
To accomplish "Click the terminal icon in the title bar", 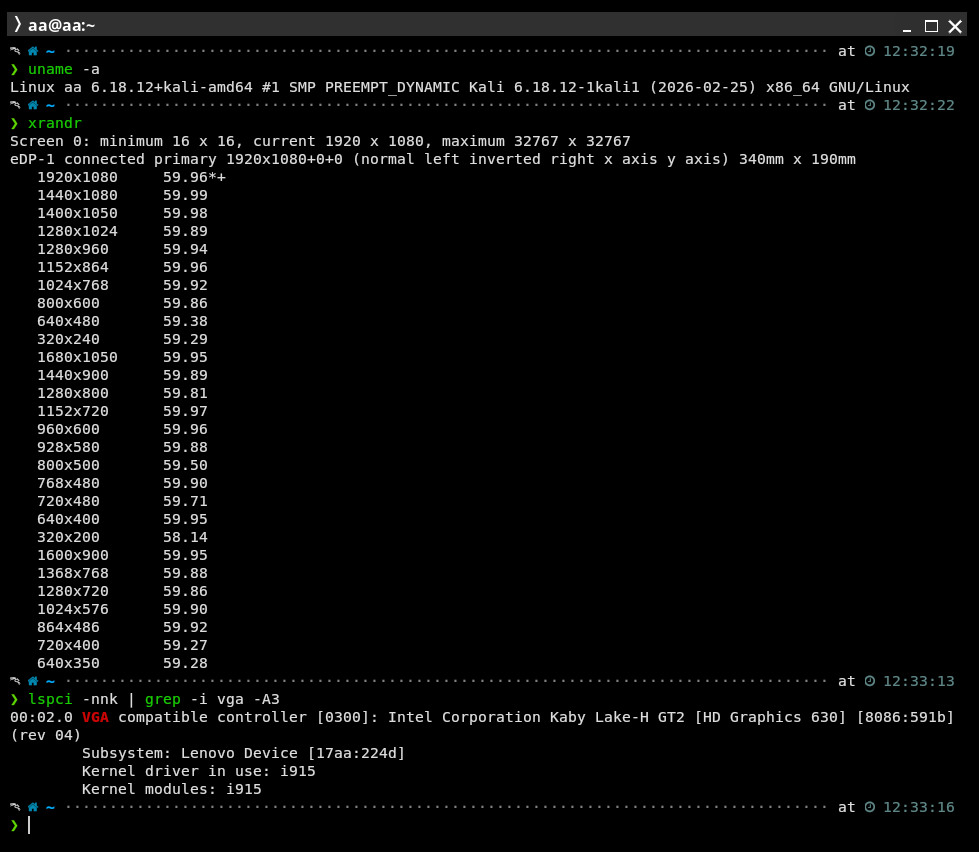I will pyautogui.click(x=17, y=25).
